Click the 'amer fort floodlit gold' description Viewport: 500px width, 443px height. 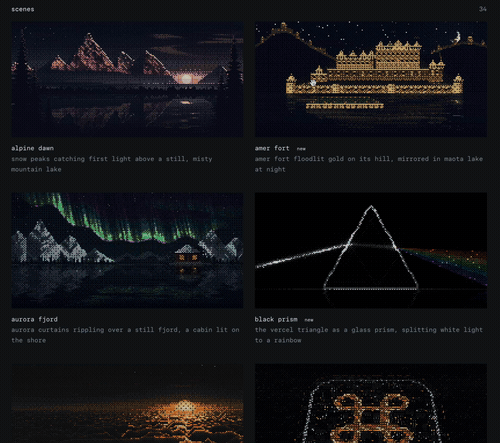click(x=369, y=164)
